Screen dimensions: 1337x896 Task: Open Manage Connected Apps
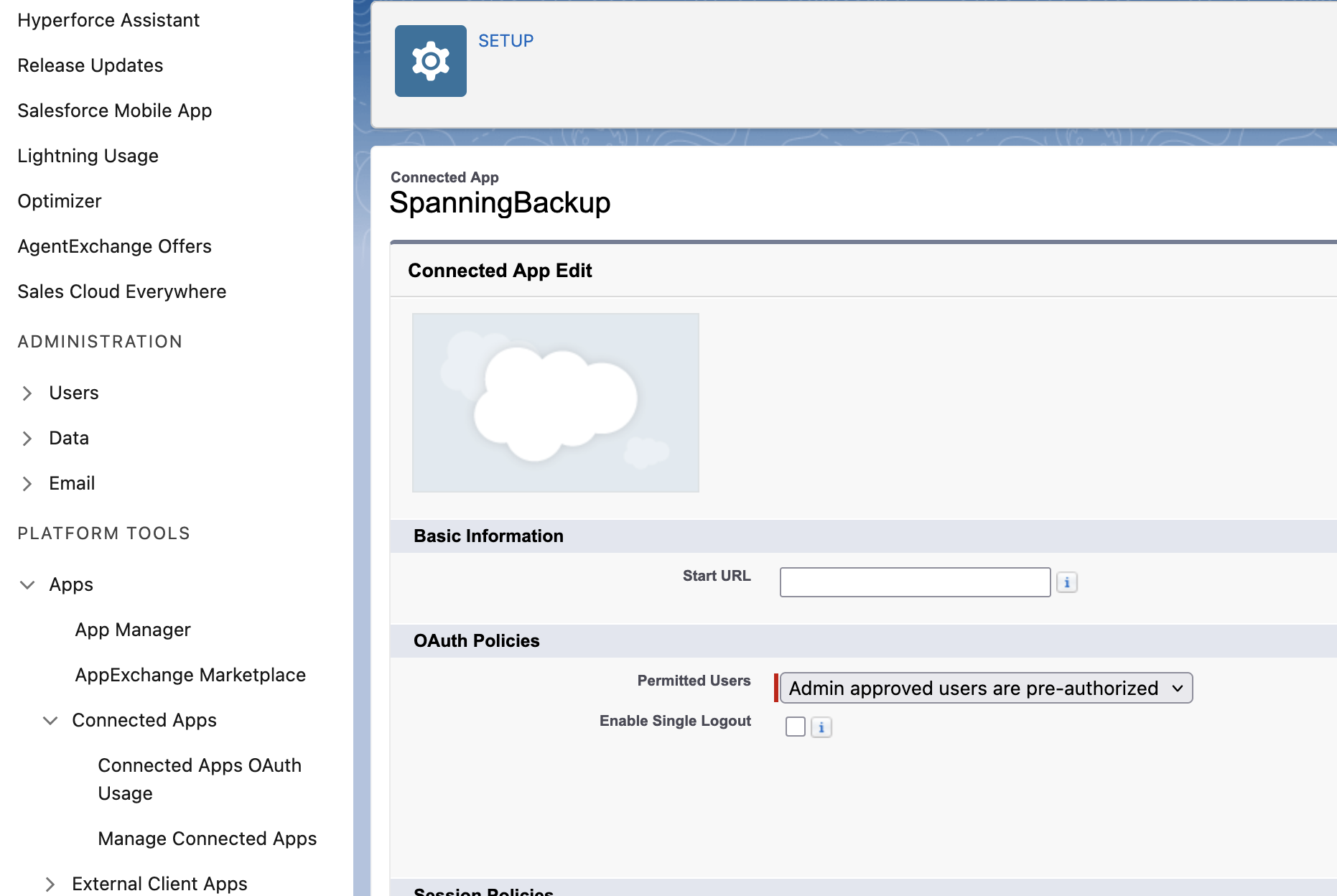(x=208, y=839)
